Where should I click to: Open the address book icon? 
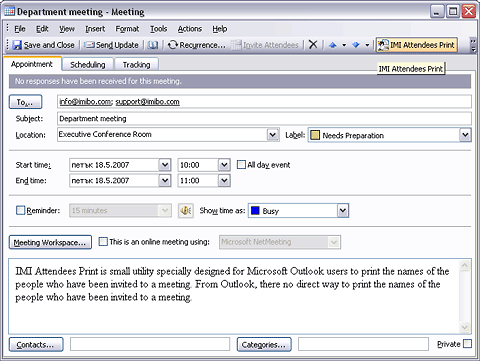click(153, 45)
